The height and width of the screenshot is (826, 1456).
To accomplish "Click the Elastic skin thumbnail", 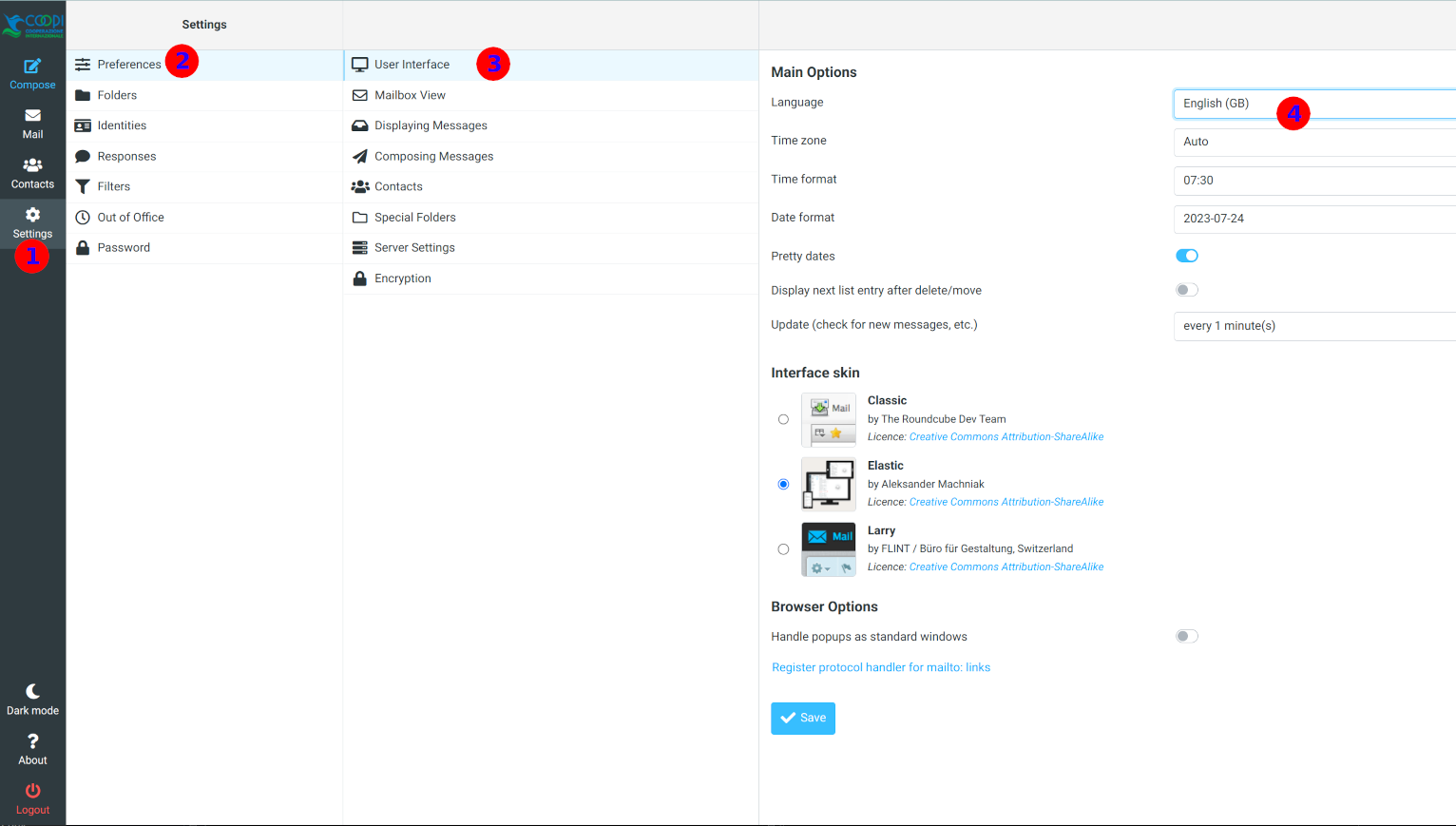I will pos(828,485).
